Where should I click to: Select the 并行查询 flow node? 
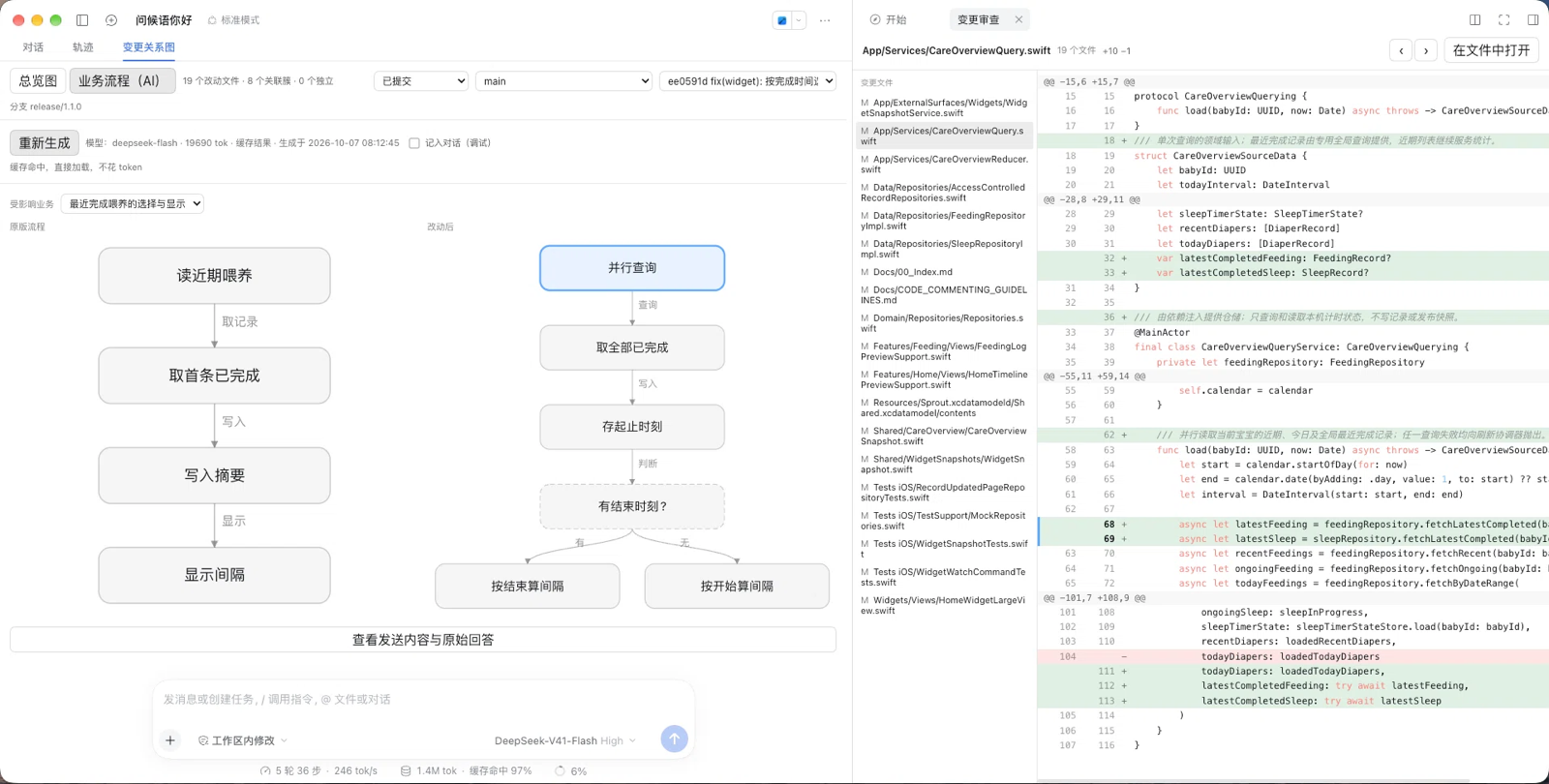coord(632,268)
